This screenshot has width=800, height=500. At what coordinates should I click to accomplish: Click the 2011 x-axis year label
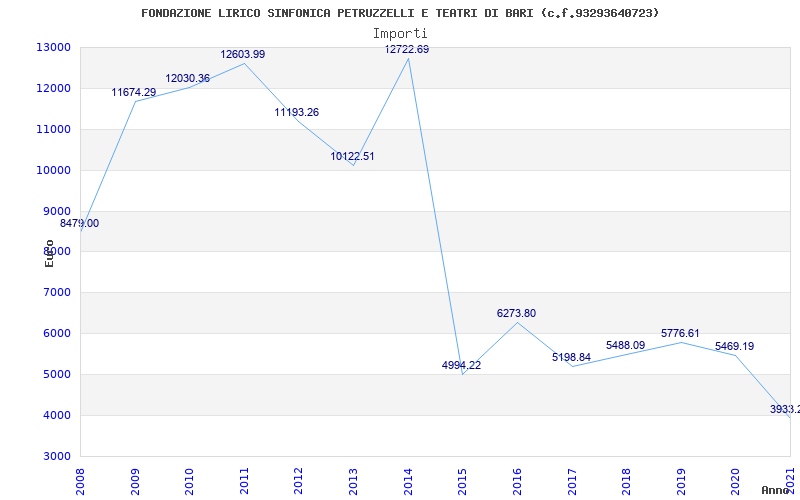pos(244,482)
